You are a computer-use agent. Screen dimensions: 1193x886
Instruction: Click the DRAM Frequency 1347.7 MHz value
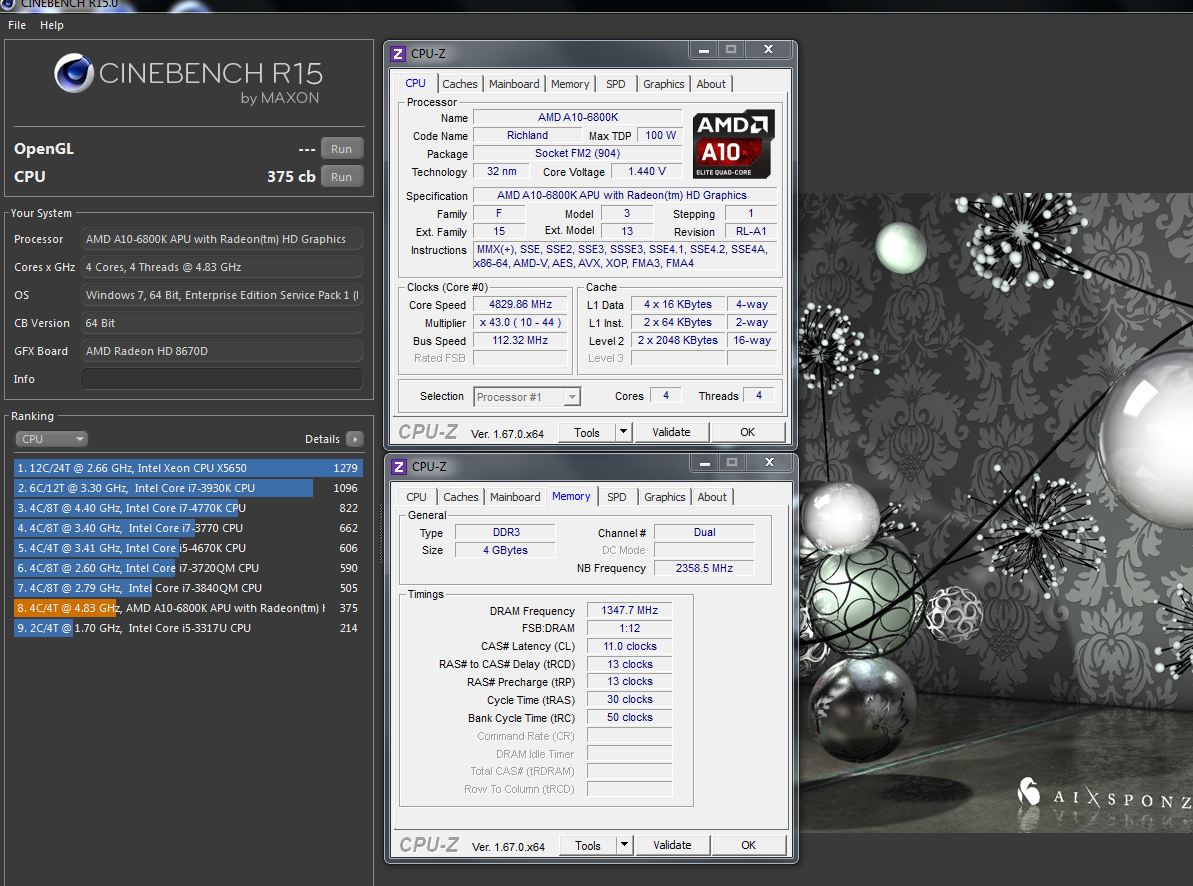tap(629, 610)
